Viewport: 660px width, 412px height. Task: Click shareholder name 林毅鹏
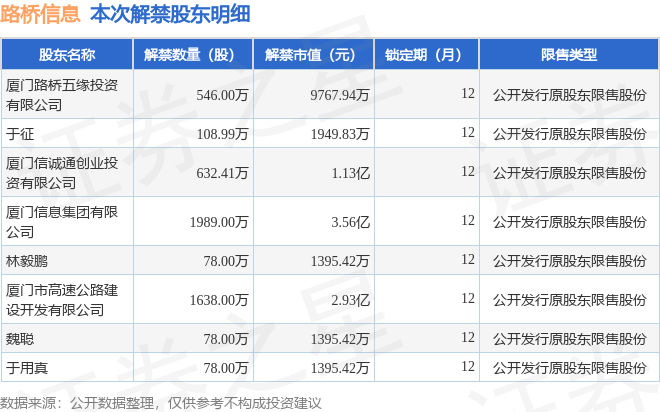pos(27,261)
